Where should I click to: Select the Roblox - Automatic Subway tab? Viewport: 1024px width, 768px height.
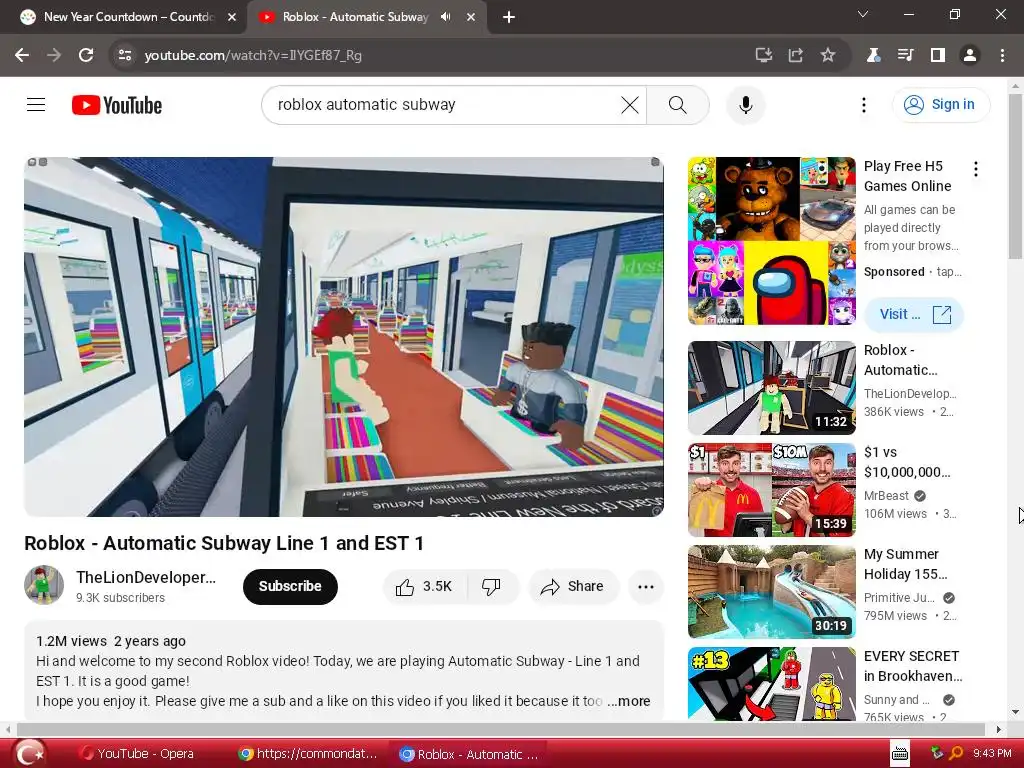(366, 17)
